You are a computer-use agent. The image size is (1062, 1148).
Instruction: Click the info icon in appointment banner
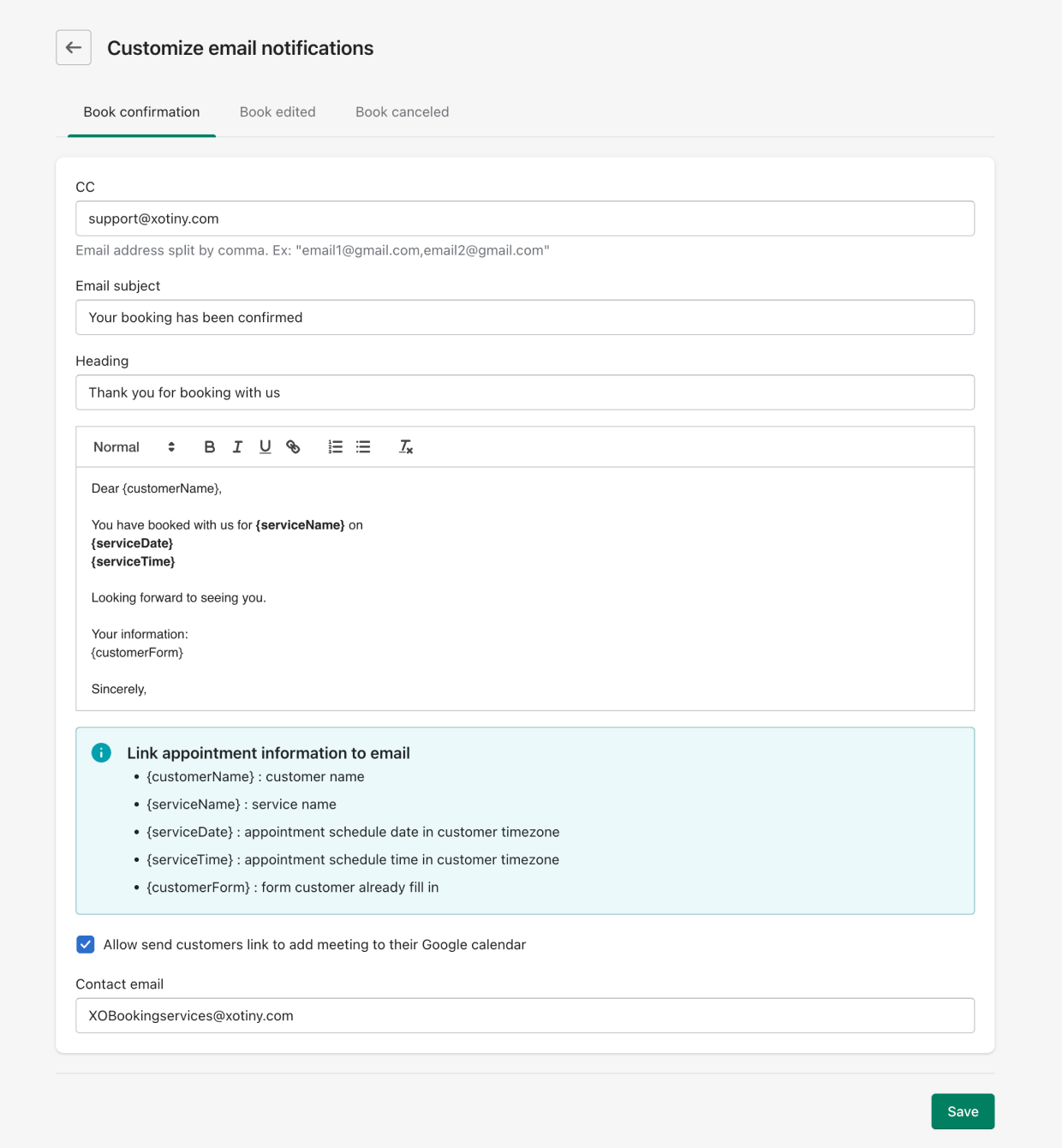pyautogui.click(x=101, y=753)
